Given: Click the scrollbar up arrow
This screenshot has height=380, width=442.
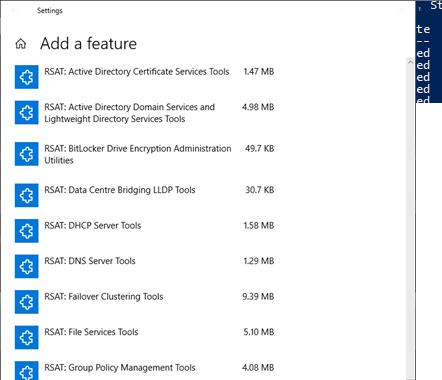Looking at the screenshot, I should point(410,62).
